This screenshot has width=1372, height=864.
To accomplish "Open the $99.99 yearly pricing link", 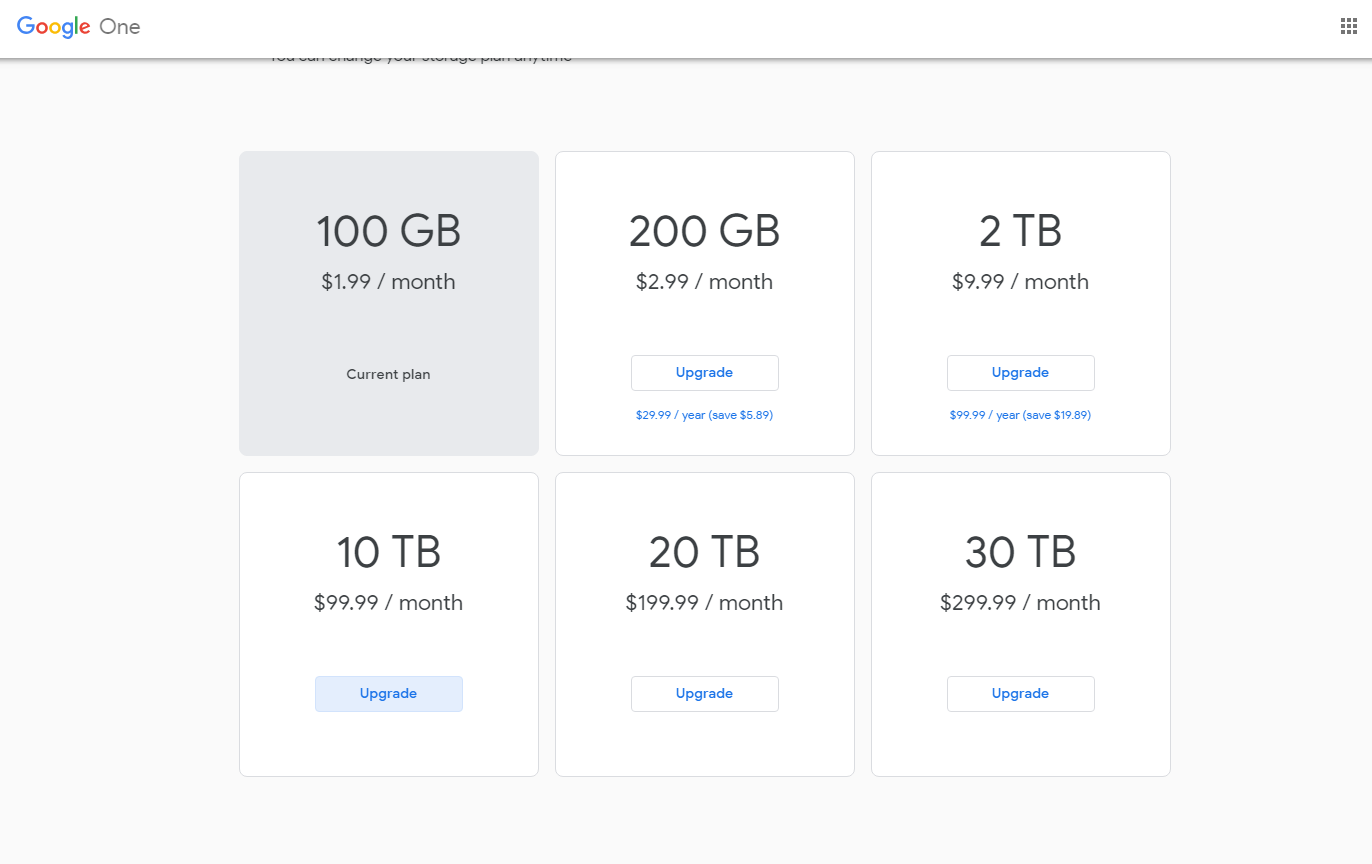I will point(1020,414).
